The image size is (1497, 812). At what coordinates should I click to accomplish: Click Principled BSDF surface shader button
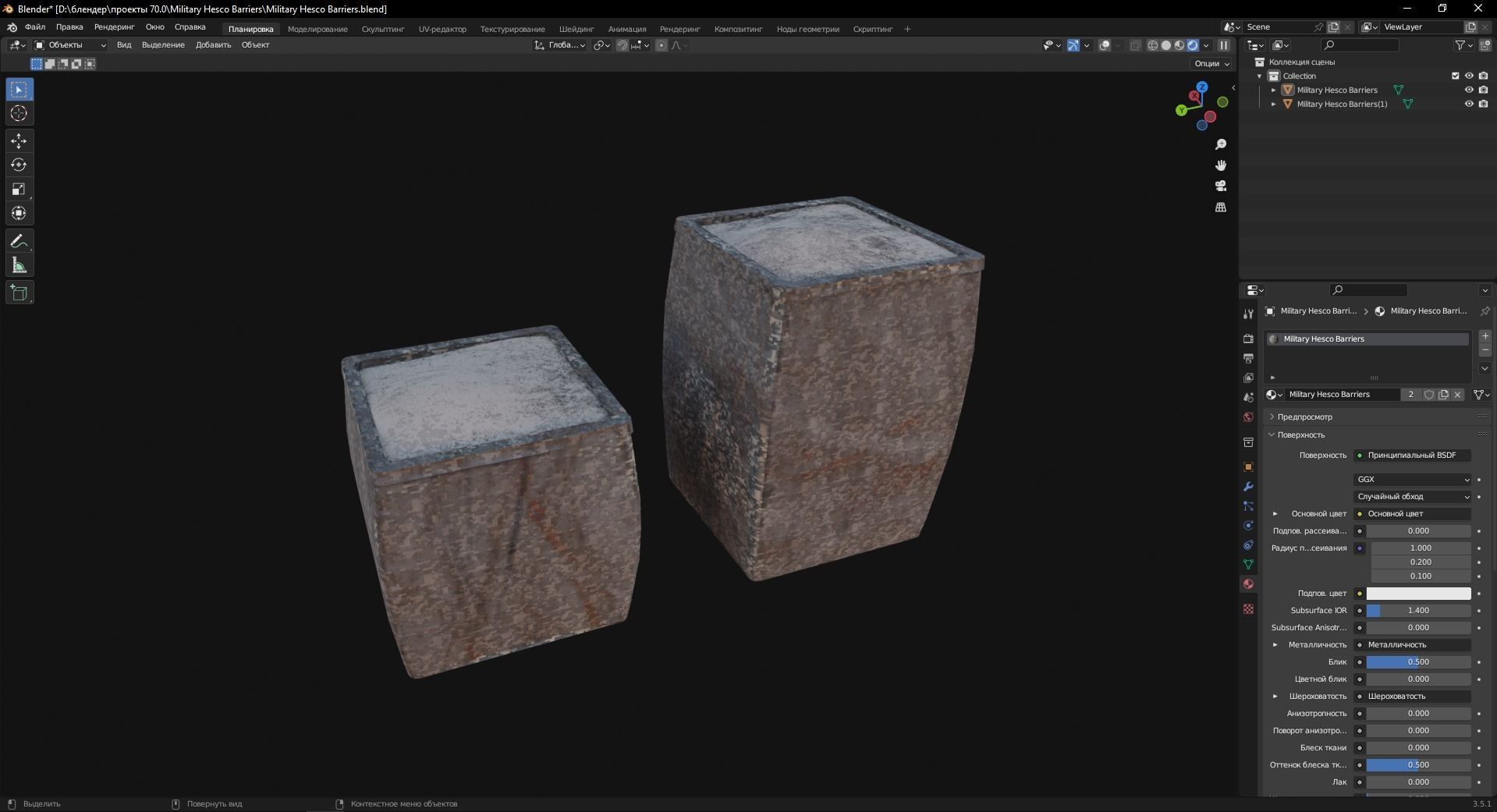[1413, 456]
